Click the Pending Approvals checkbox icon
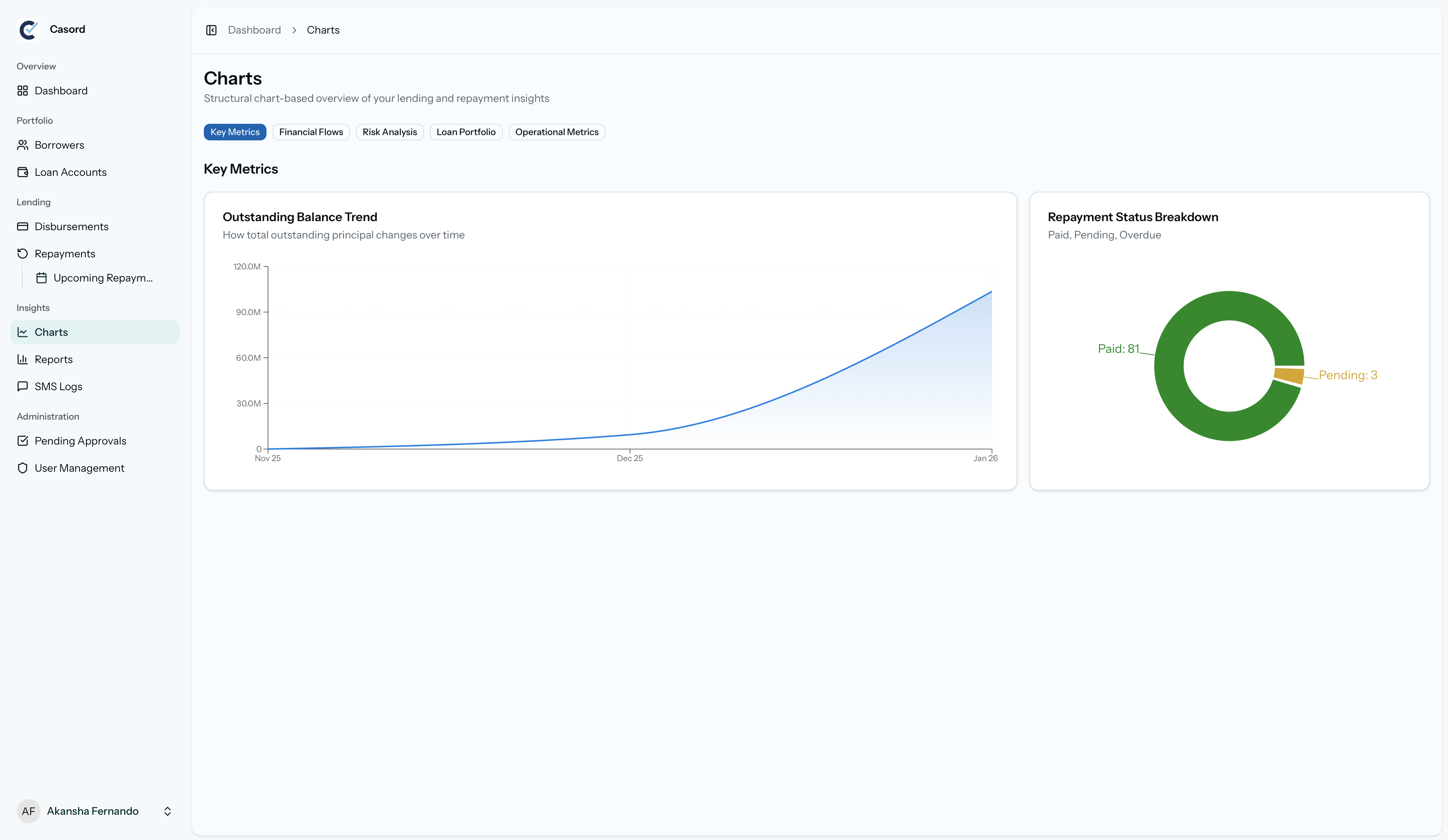Screen dimensions: 1448x840 pos(22,441)
